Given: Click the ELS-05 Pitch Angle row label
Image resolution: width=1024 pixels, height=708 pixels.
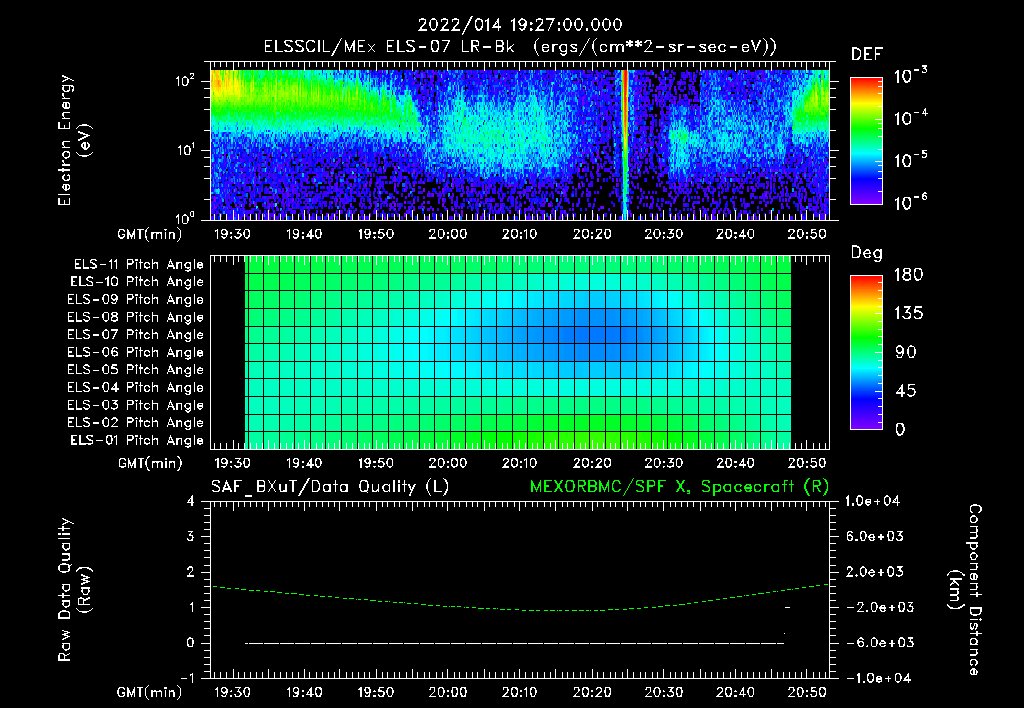Looking at the screenshot, I should 136,370.
